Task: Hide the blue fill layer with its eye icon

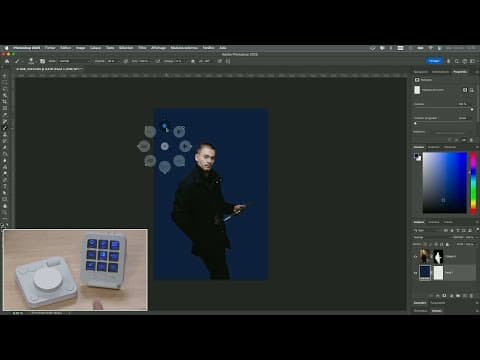Action: 415,273
